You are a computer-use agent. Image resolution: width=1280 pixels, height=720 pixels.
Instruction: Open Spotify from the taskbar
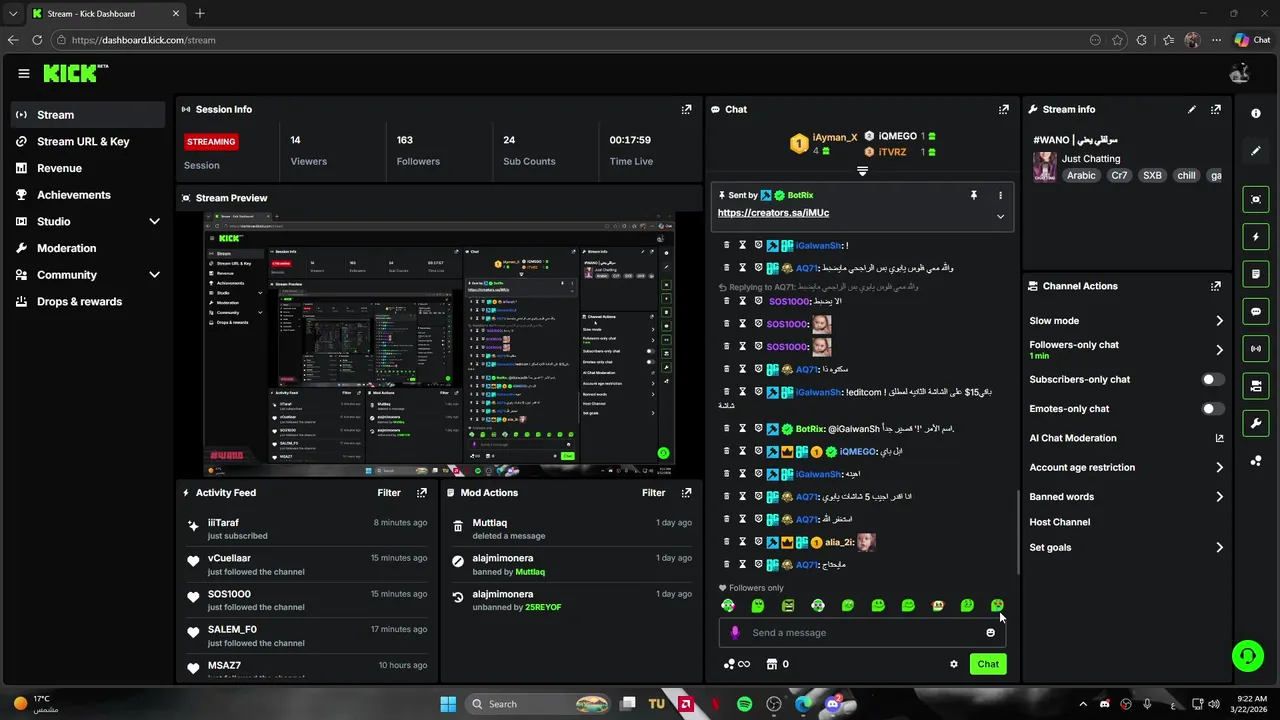tap(744, 704)
